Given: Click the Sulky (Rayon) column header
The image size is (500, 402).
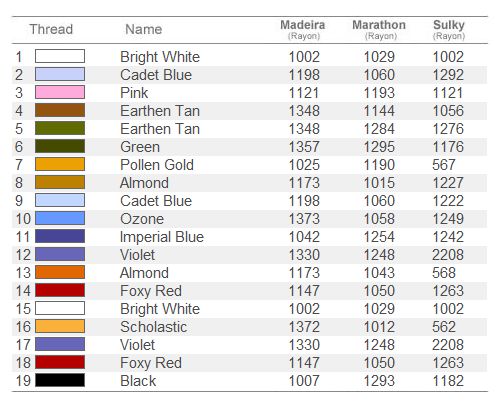Looking at the screenshot, I should coord(449,30).
